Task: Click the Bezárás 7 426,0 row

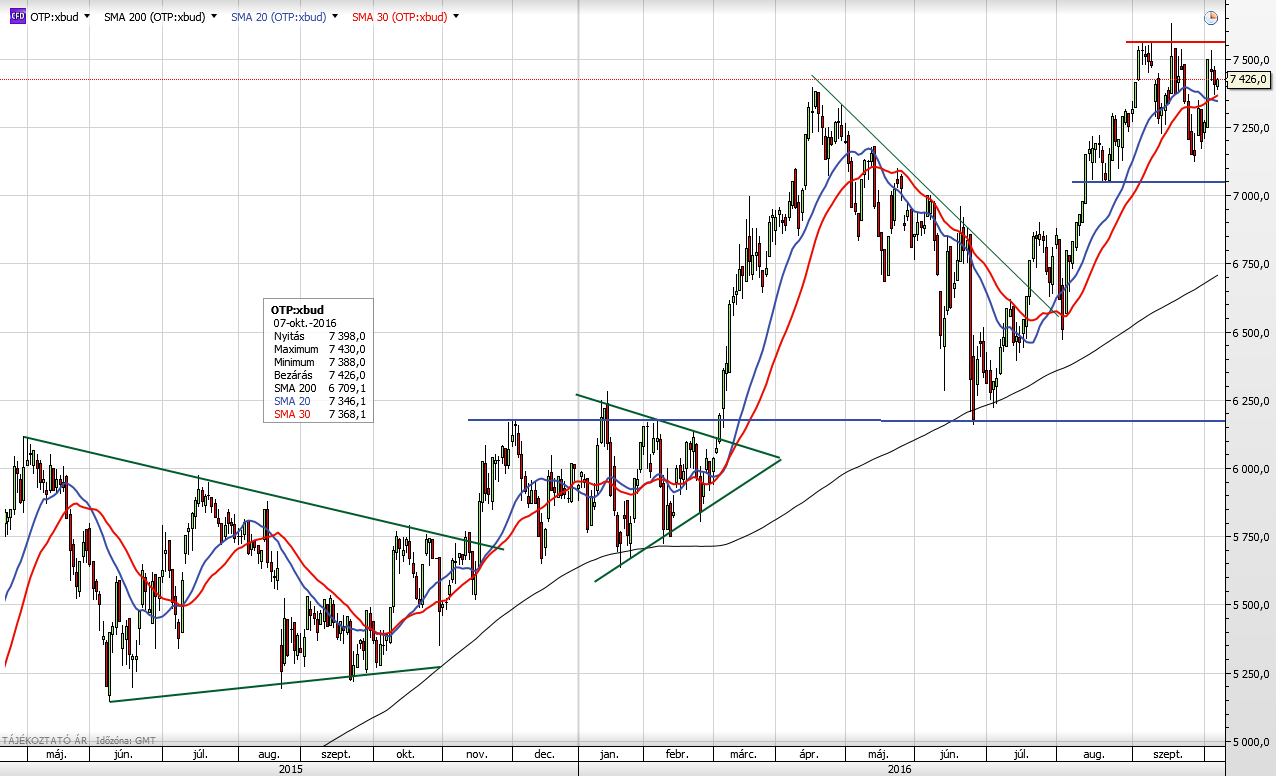Action: 319,375
